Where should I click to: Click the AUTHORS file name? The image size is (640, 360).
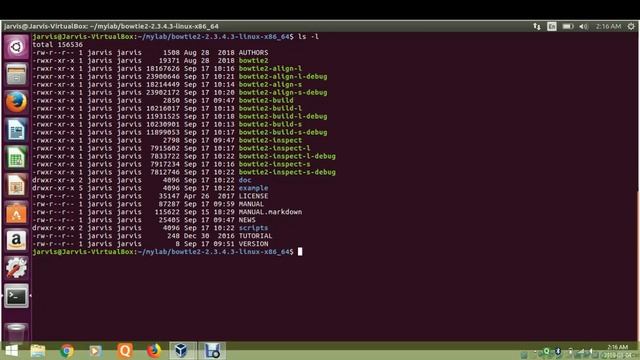pyautogui.click(x=253, y=53)
